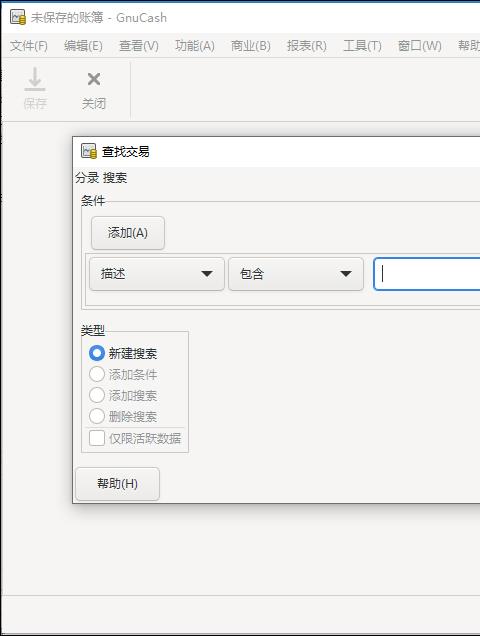
Task: Select the 删除搜索 radio button
Action: pyautogui.click(x=97, y=417)
